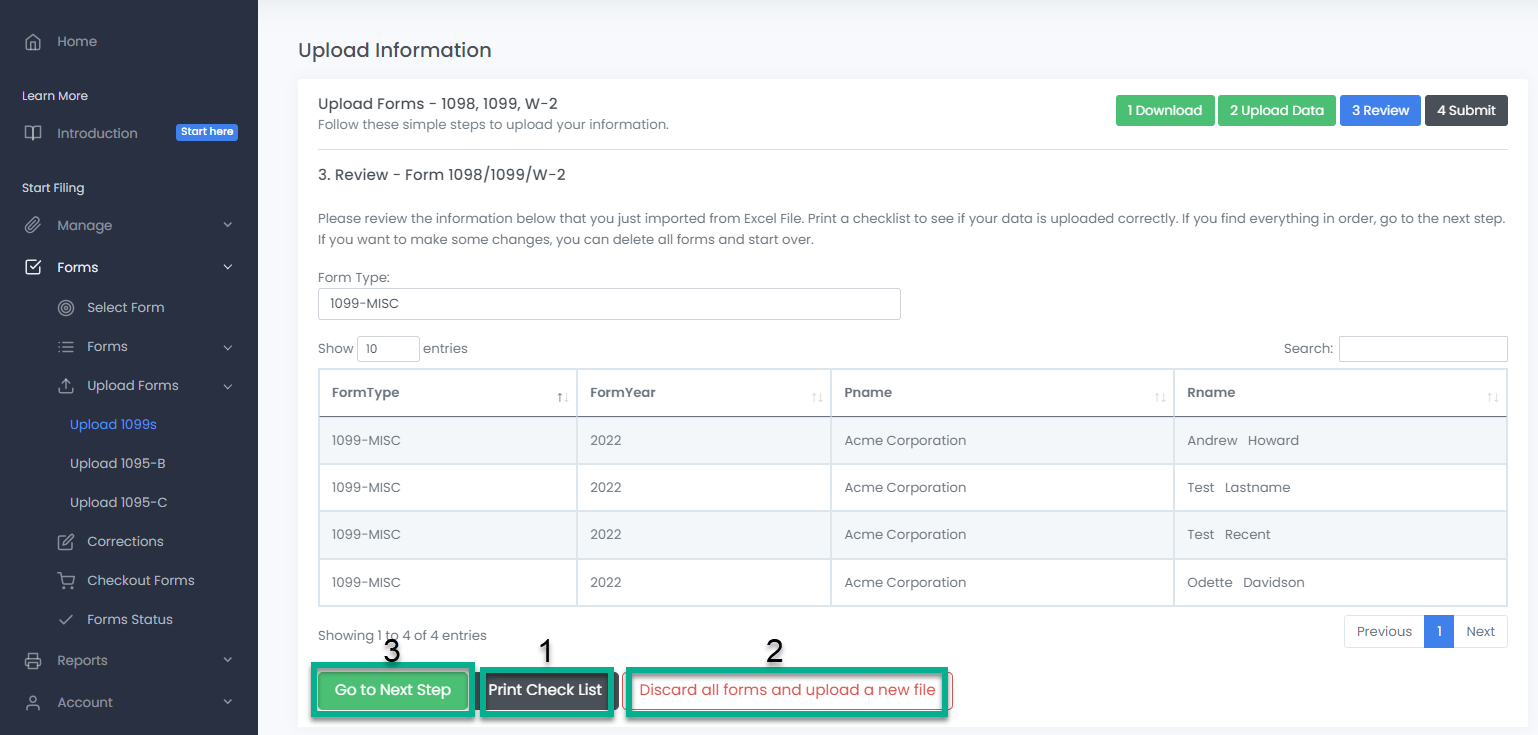Click the Home house icon in sidebar
The height and width of the screenshot is (735, 1538).
33,42
